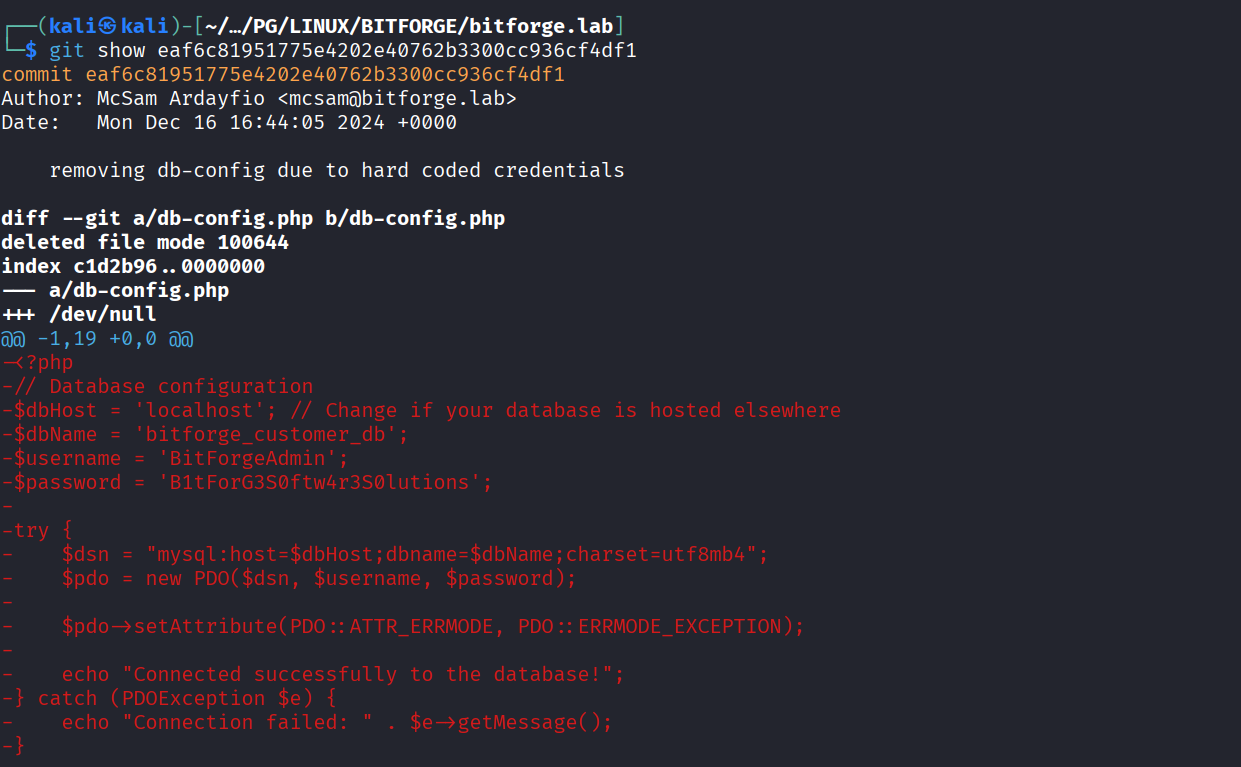This screenshot has height=767, width=1241.
Task: Click the commit hash in the git show command
Action: (x=397, y=50)
